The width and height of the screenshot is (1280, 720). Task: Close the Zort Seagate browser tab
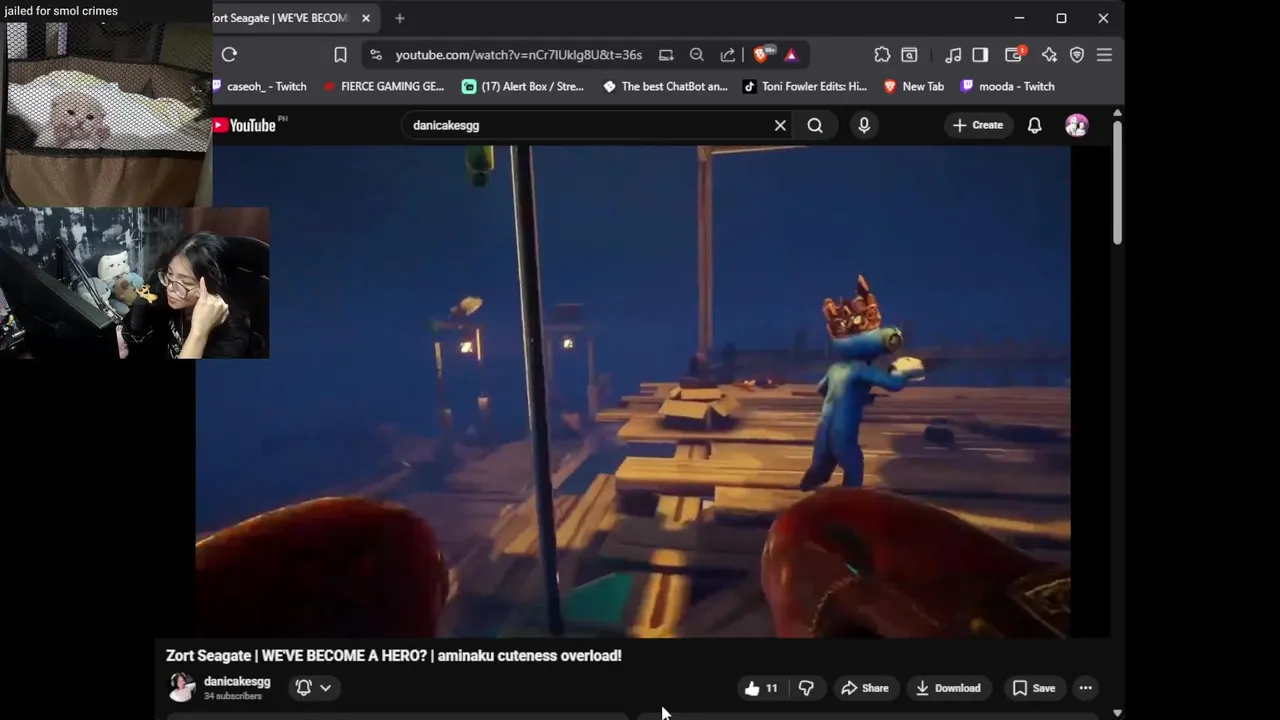[x=366, y=18]
